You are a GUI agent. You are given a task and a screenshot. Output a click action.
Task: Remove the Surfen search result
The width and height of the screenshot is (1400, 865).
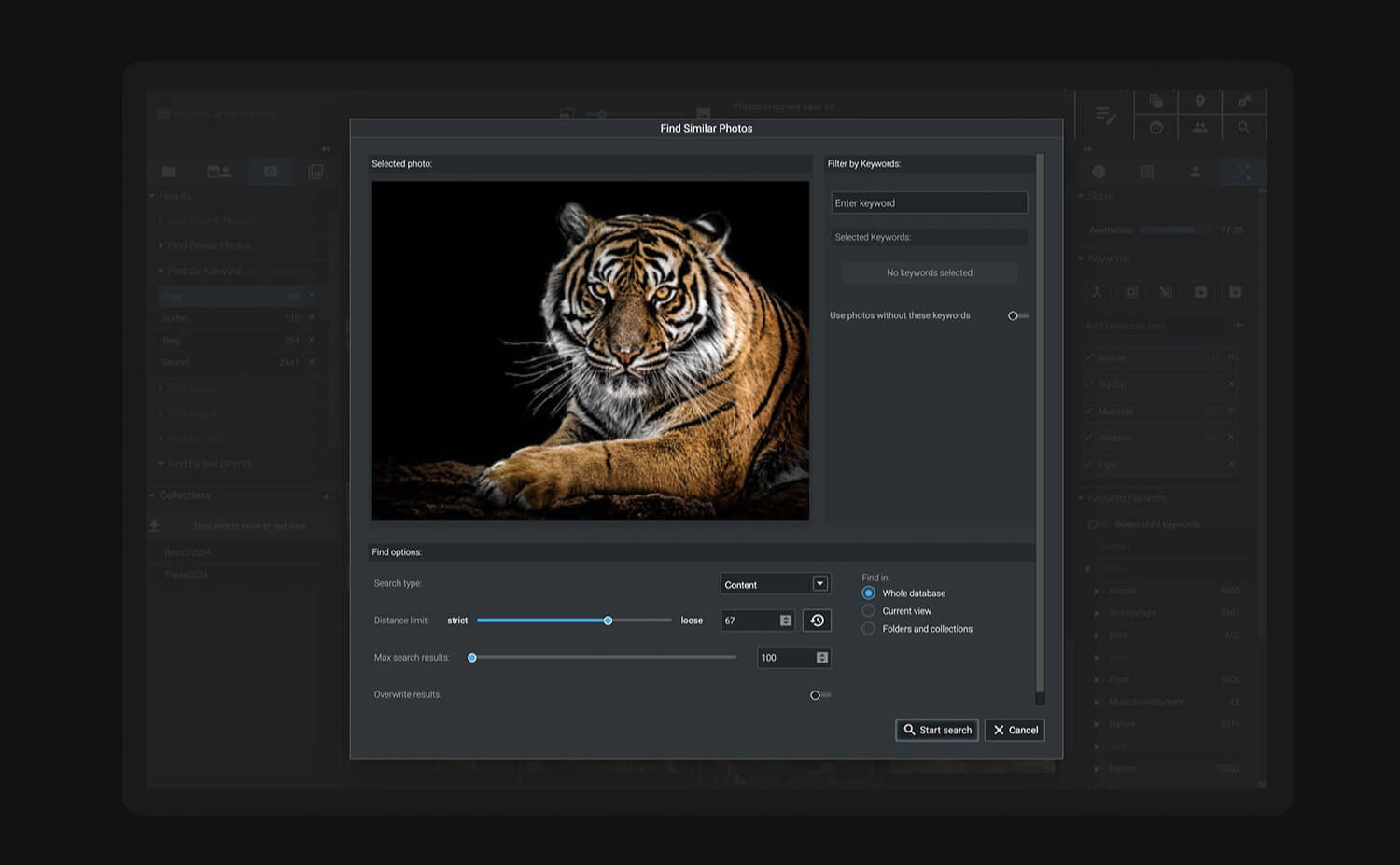tap(312, 318)
